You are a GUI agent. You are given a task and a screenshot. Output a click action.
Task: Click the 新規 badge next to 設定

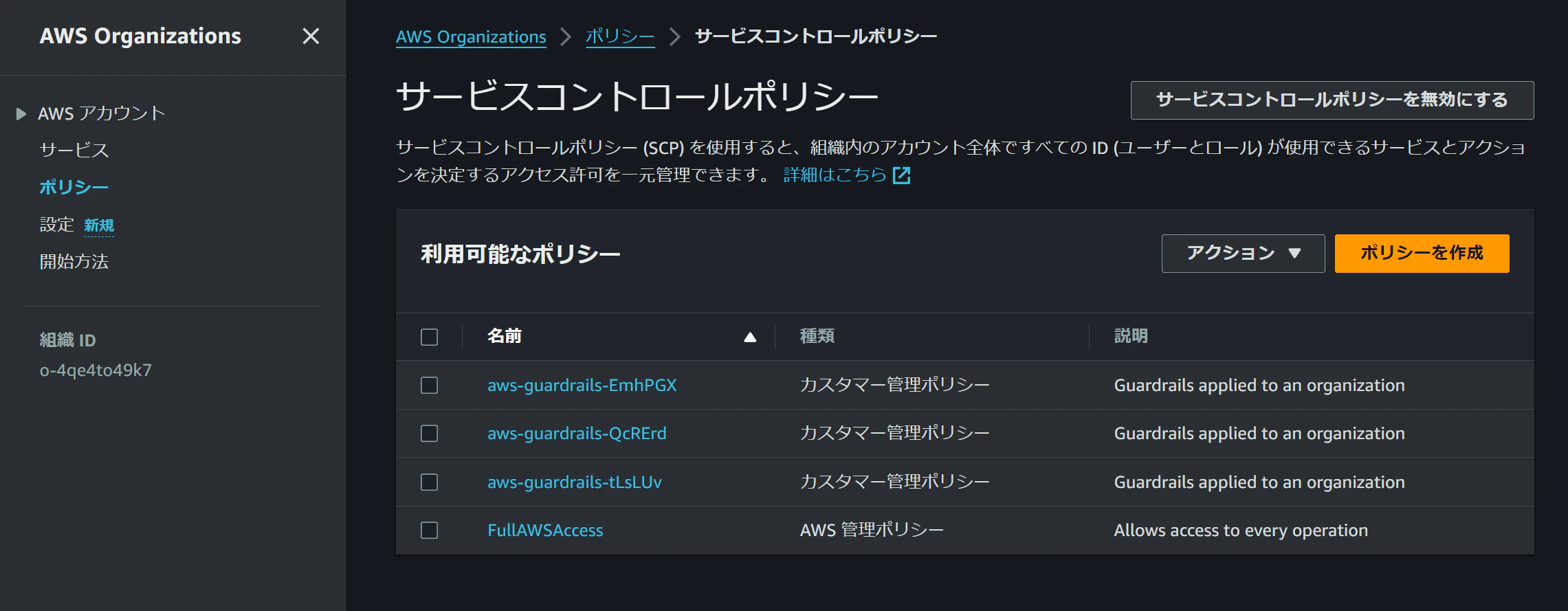click(x=99, y=225)
